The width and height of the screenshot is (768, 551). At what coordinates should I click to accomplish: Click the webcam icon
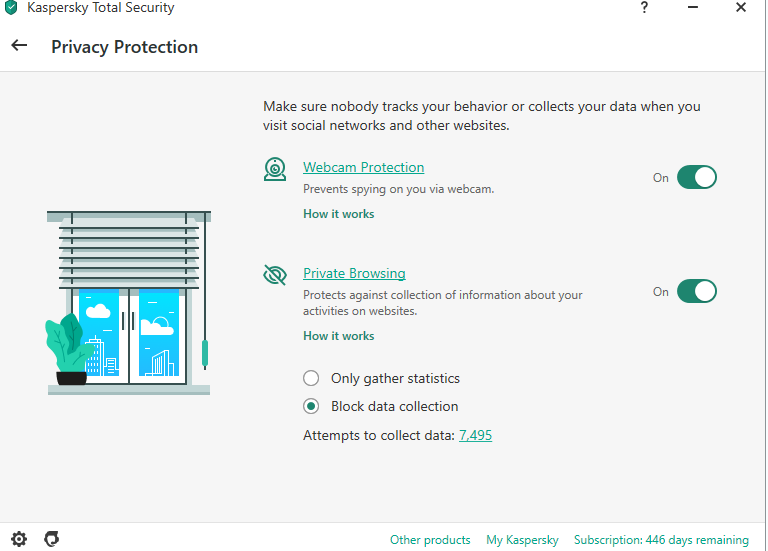click(x=275, y=169)
